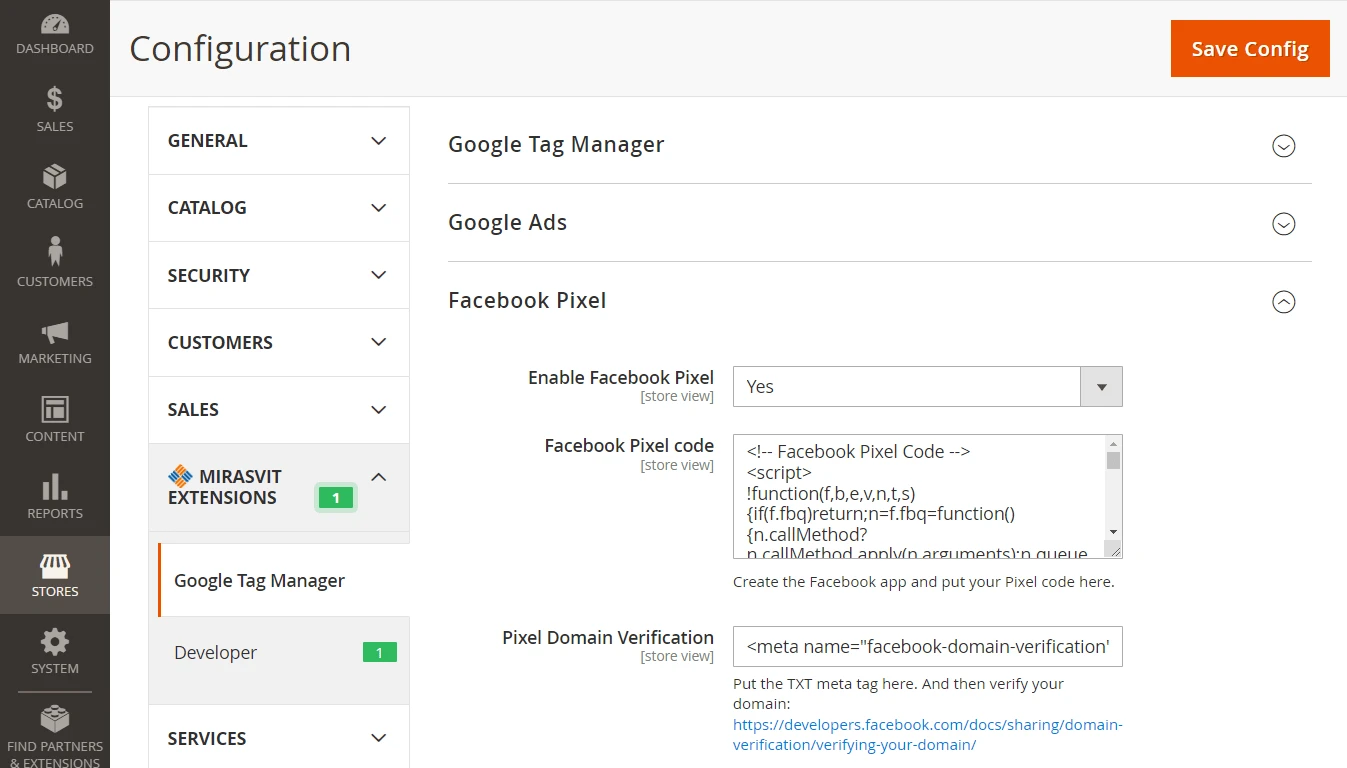
Task: Go to Sales dollar icon in sidebar
Action: (55, 99)
